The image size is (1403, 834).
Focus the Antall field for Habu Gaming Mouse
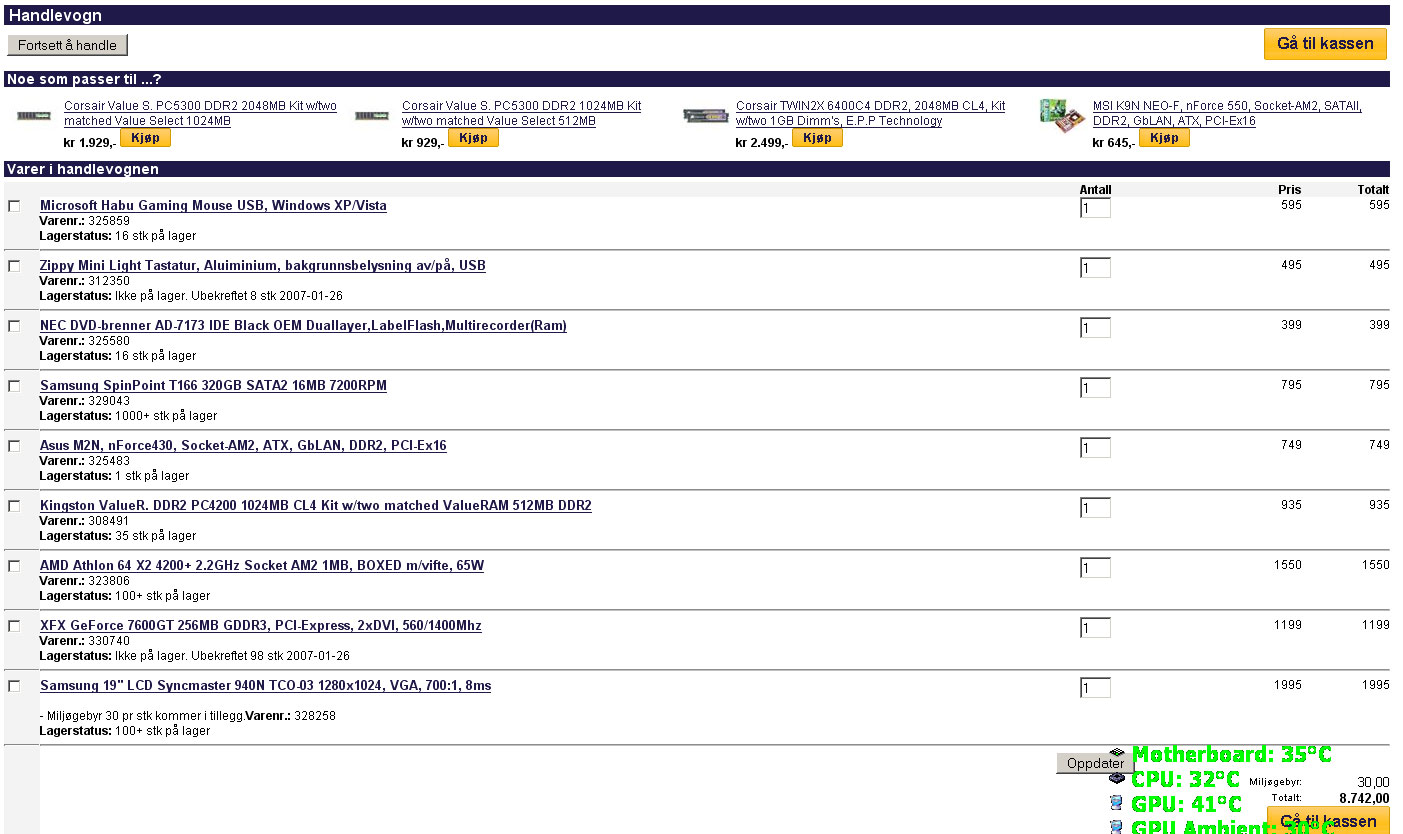pos(1095,208)
